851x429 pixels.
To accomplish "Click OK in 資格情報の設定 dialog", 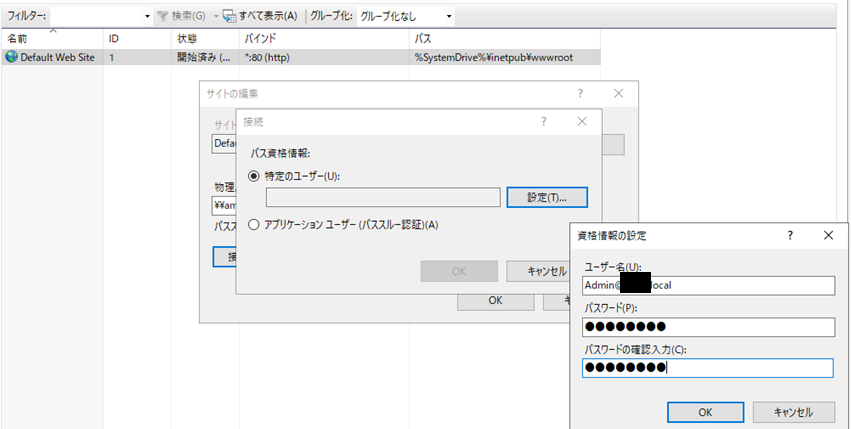I will pyautogui.click(x=705, y=412).
